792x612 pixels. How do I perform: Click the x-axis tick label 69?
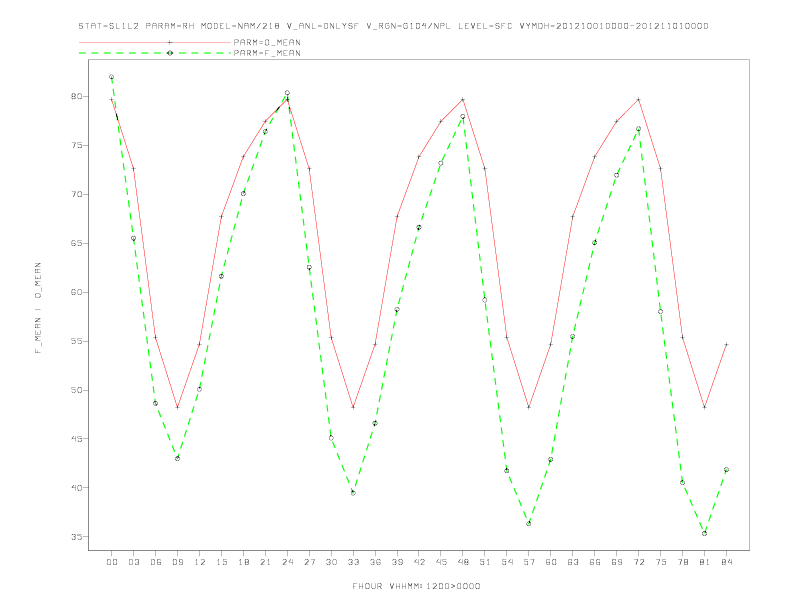pos(617,562)
